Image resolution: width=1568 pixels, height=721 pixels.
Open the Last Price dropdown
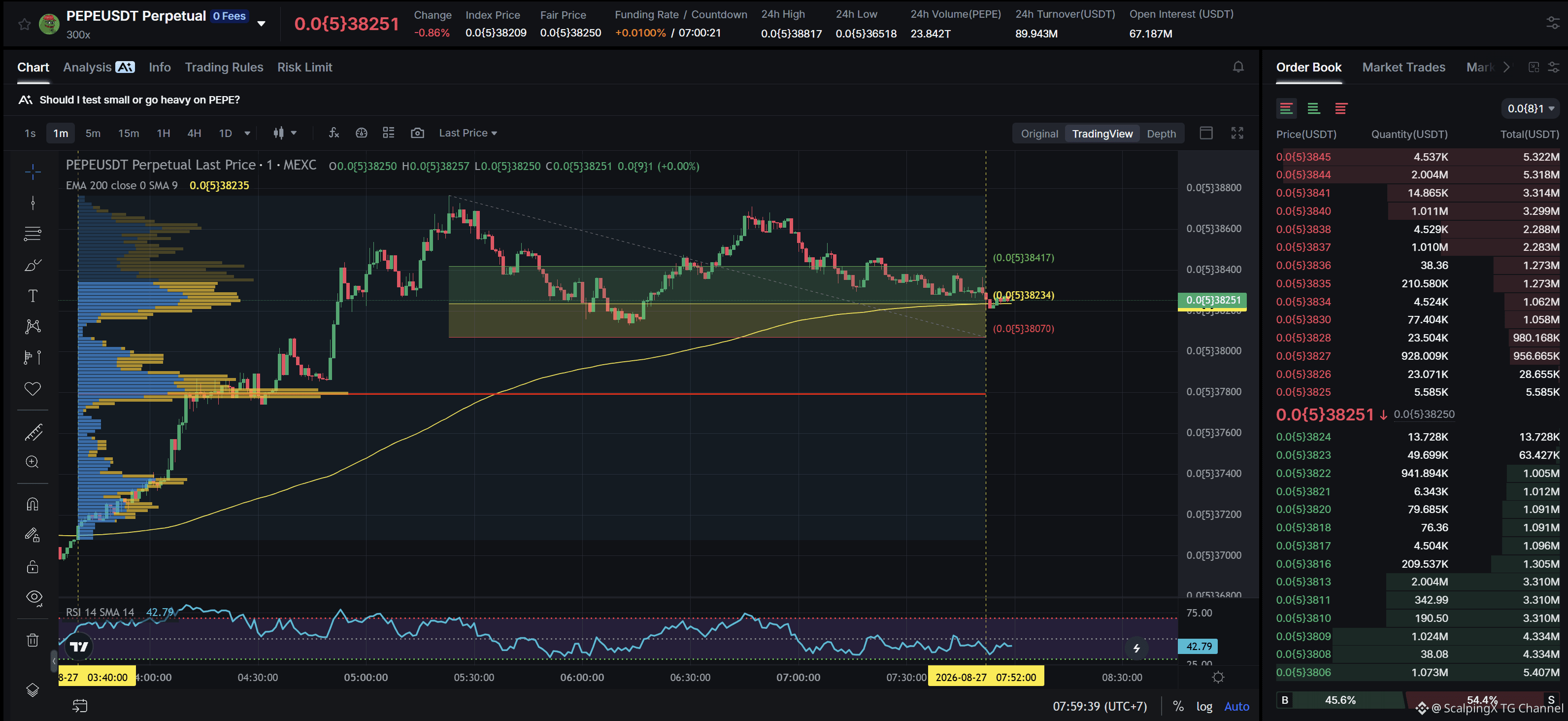(x=467, y=133)
